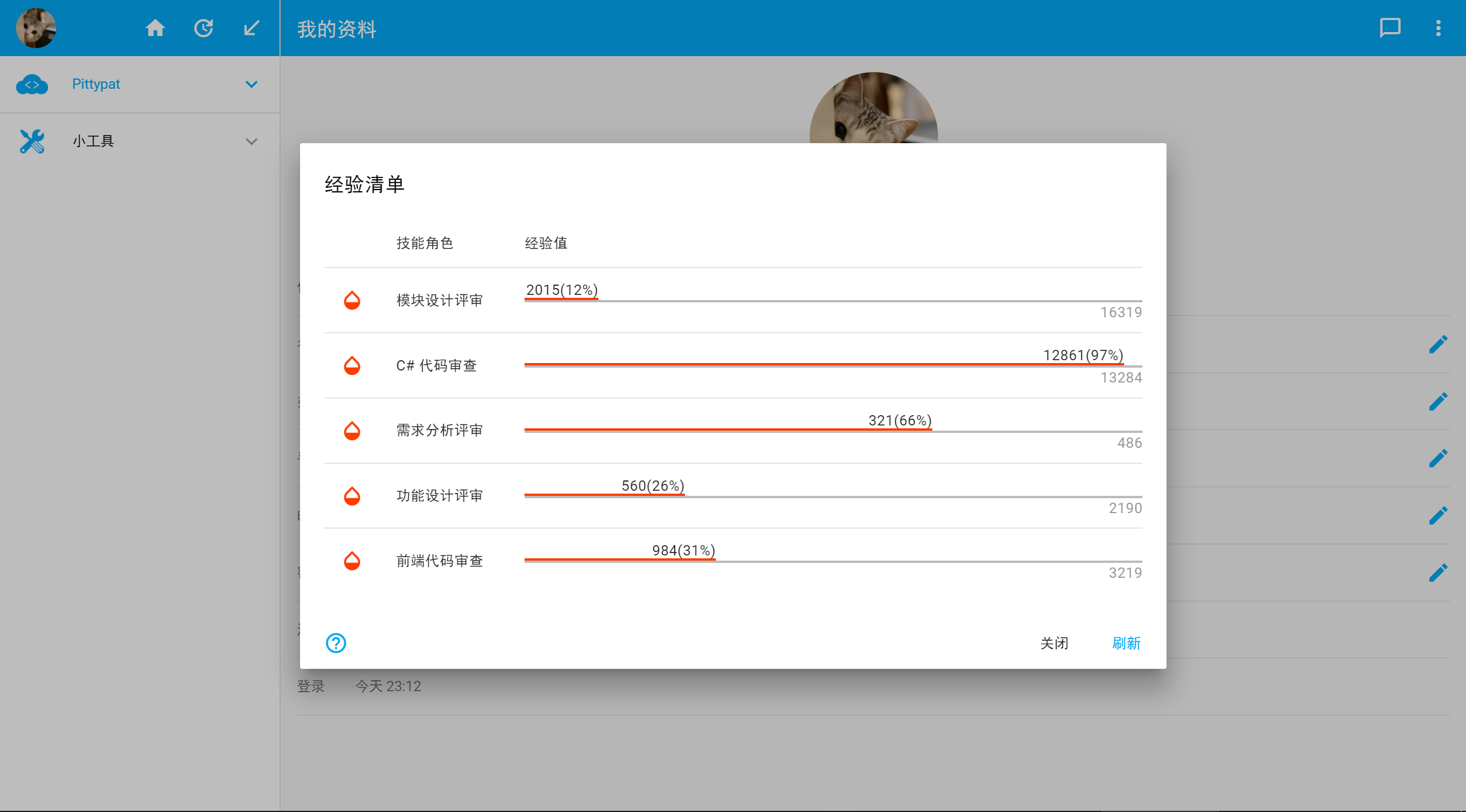This screenshot has width=1466, height=812.
Task: Click the 关闭 button to close dialog
Action: (x=1054, y=643)
